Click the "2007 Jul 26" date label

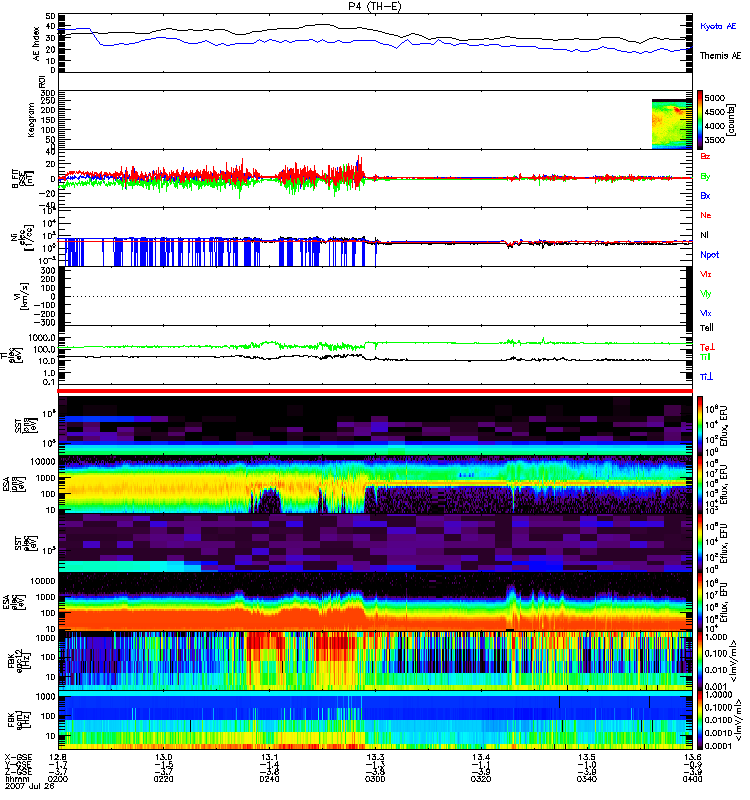tap(30, 787)
